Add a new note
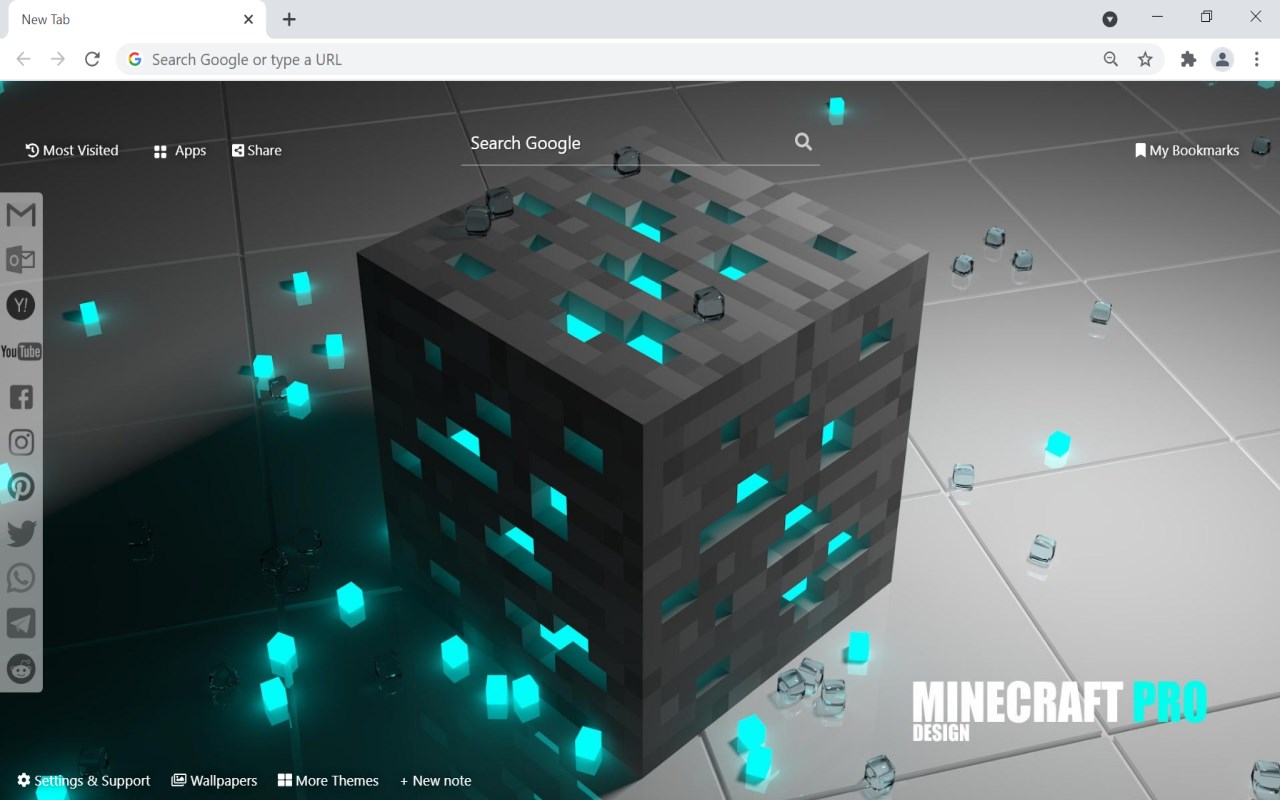Screen dimensions: 1280x800 tap(436, 780)
